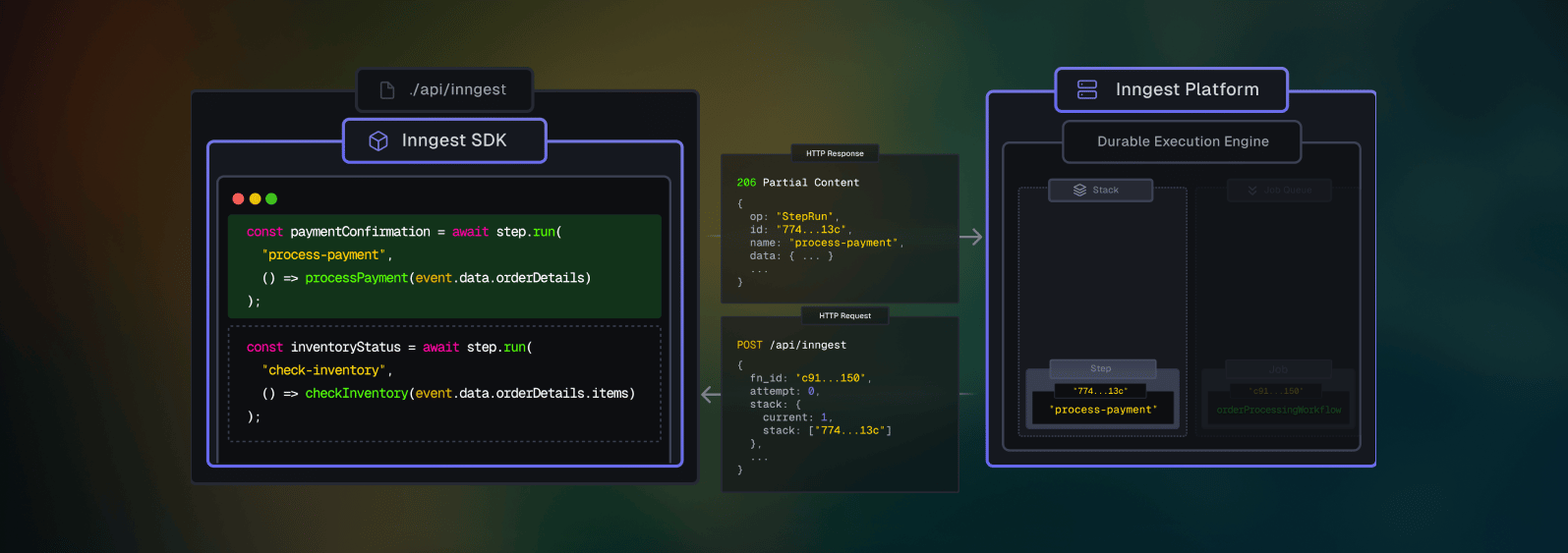
Task: Click the dimmed Job Queue button
Action: 1279,190
